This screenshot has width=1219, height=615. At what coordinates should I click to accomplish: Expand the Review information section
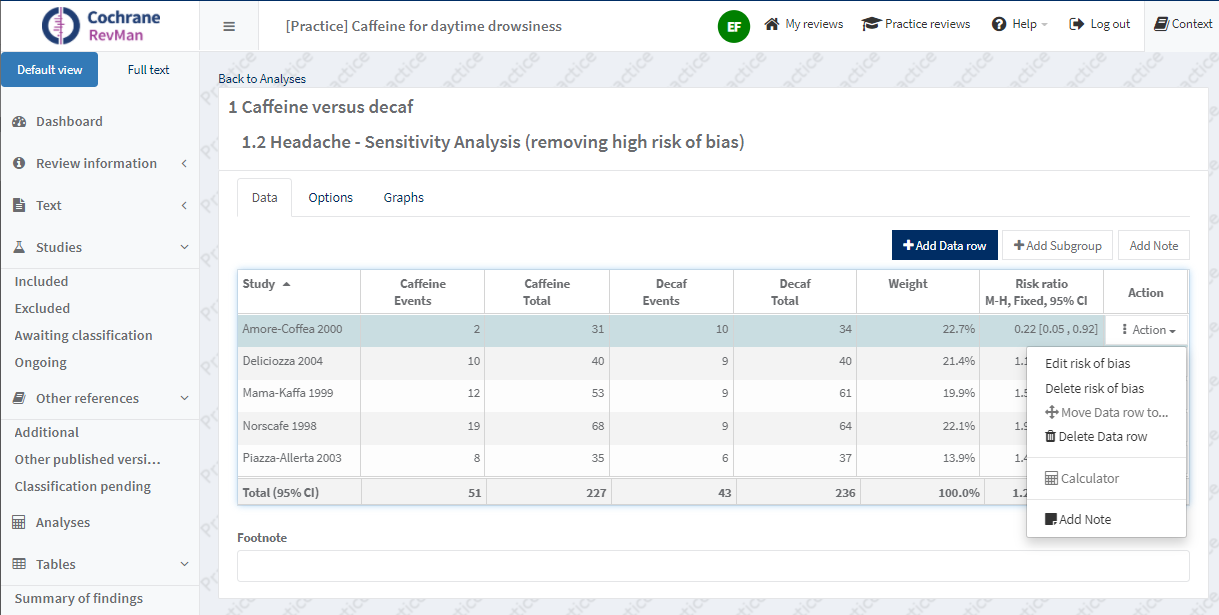click(184, 163)
